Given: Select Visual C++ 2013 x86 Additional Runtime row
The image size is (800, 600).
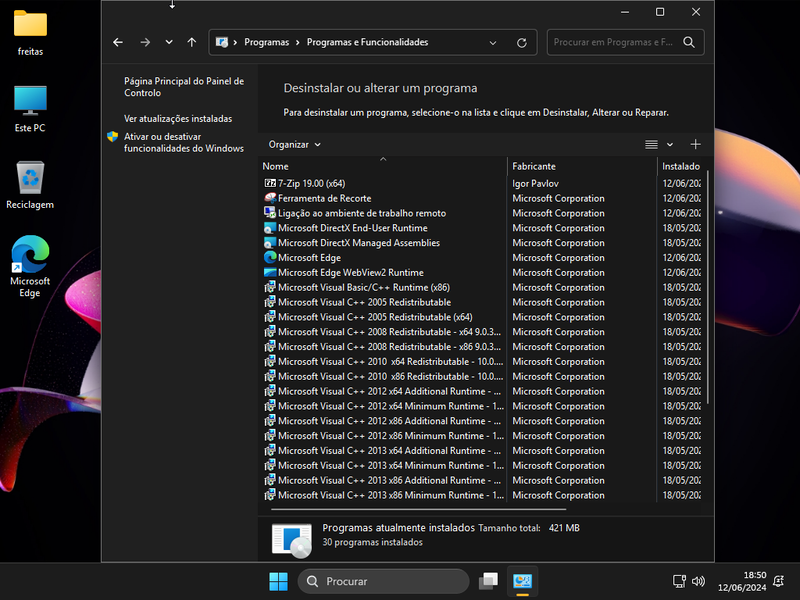Looking at the screenshot, I should (482, 480).
